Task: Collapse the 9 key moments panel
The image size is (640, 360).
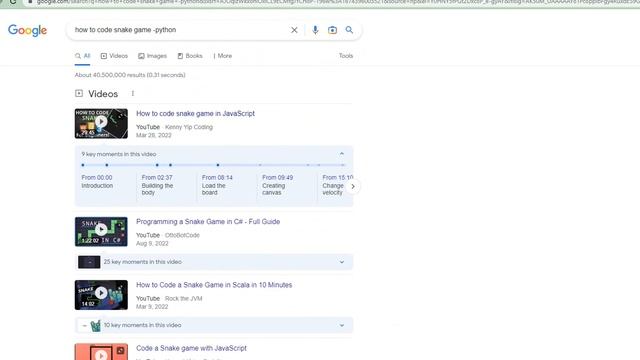Action: pos(342,154)
